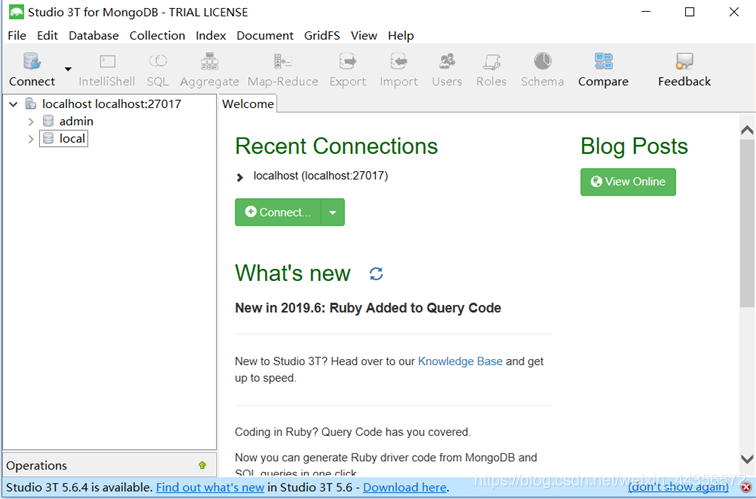Open the View menu
This screenshot has width=756, height=499.
[x=364, y=36]
